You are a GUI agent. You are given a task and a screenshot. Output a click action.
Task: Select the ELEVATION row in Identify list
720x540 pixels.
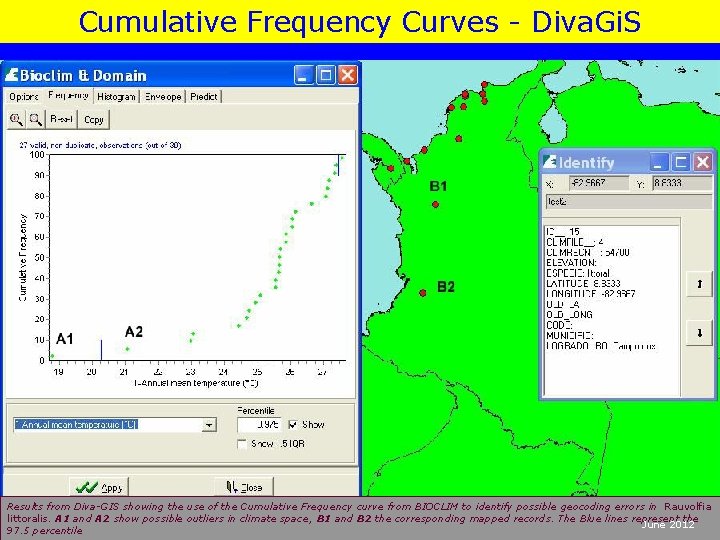pos(571,263)
